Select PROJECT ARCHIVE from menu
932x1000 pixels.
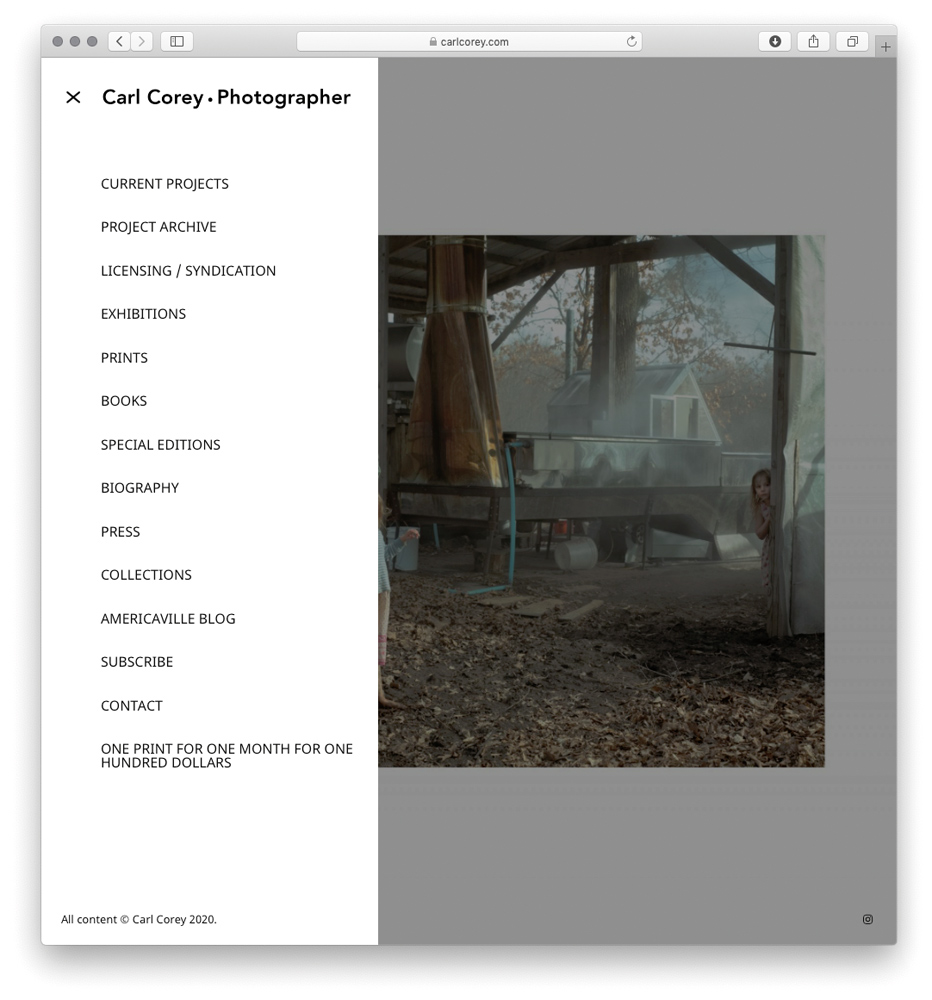(158, 227)
